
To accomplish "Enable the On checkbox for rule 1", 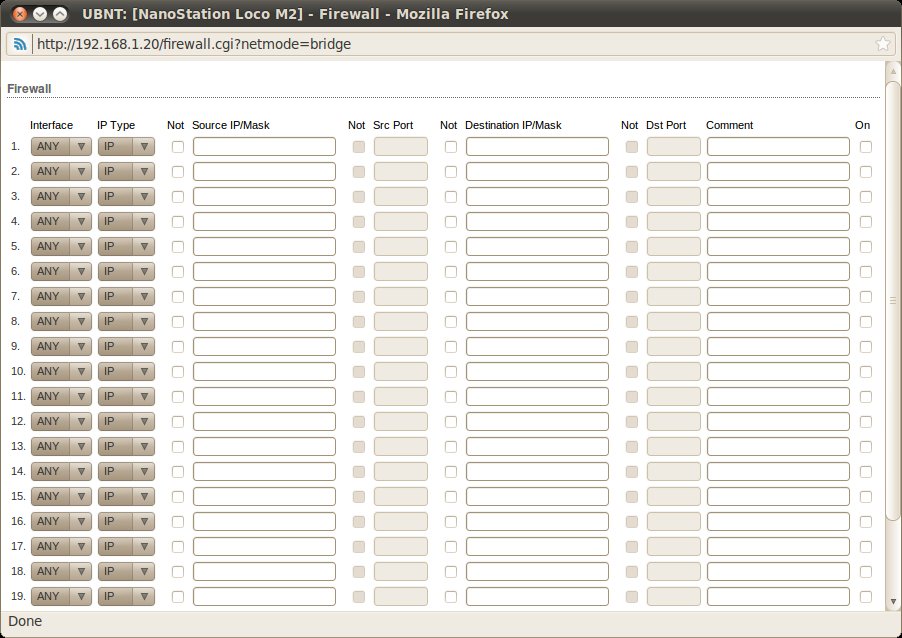I will [865, 146].
